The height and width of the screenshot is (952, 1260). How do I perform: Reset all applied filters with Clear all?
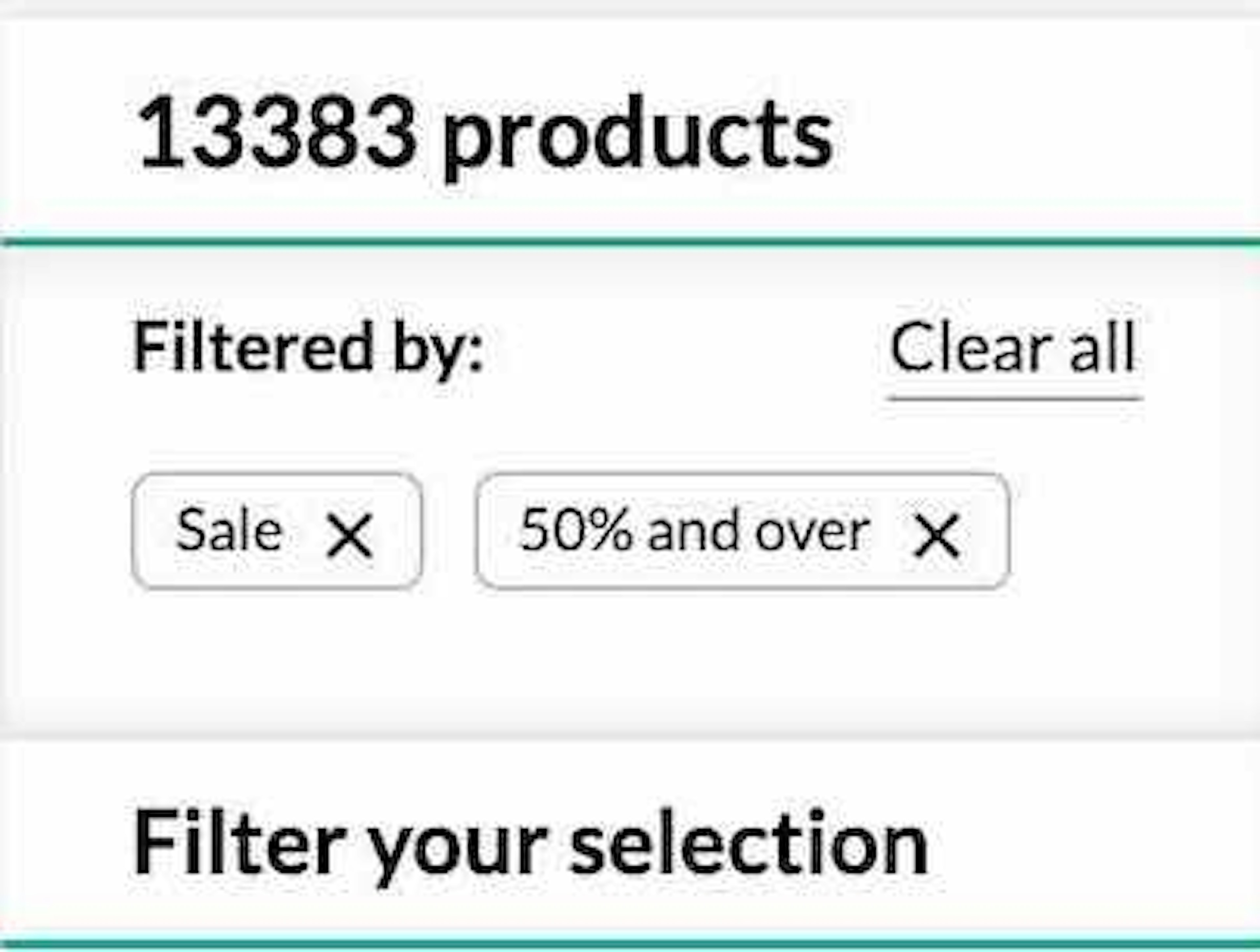(1013, 348)
